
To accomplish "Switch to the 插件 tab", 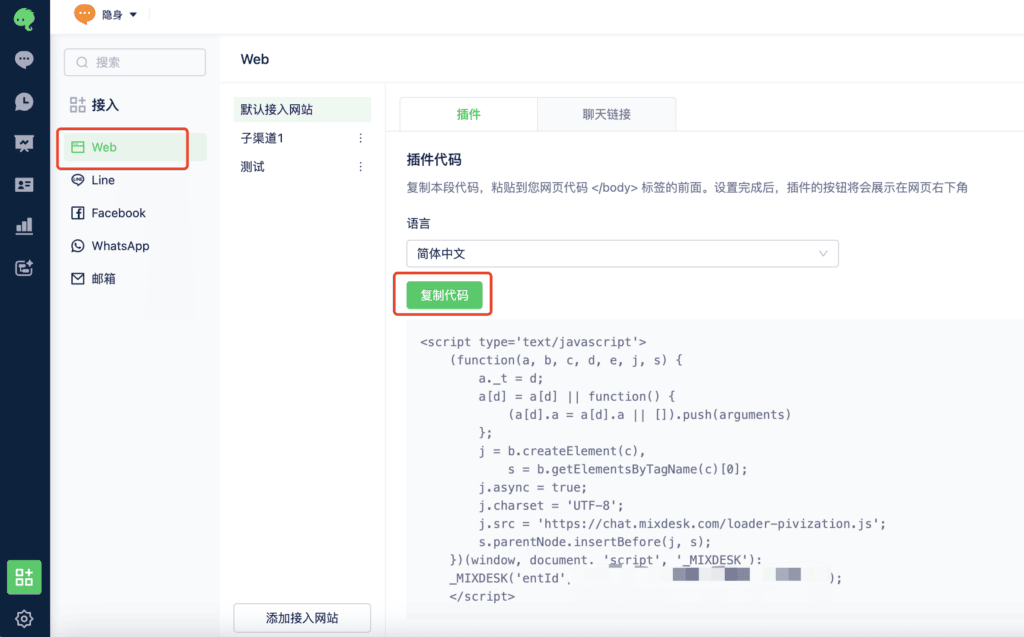I will (x=468, y=114).
